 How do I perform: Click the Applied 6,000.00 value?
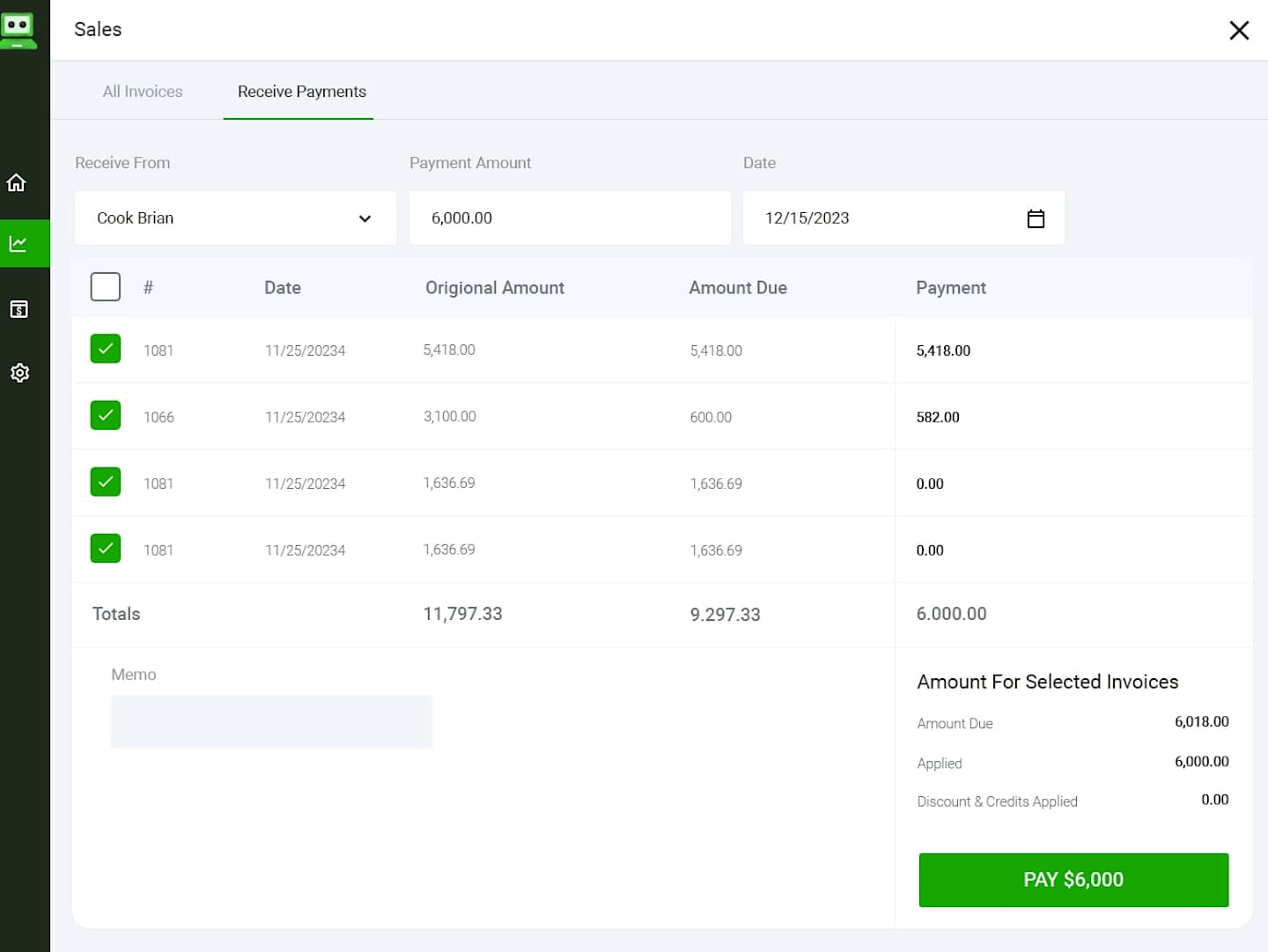tap(1202, 762)
